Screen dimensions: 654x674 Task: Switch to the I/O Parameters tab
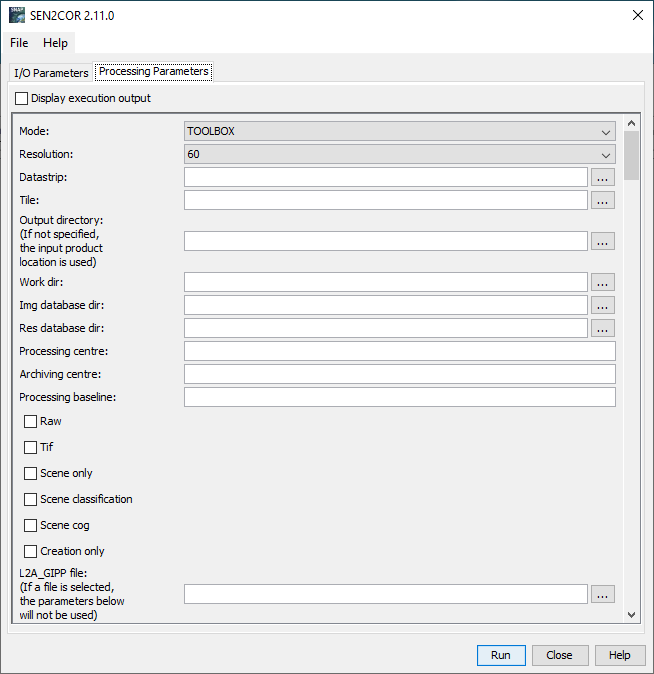tap(51, 73)
